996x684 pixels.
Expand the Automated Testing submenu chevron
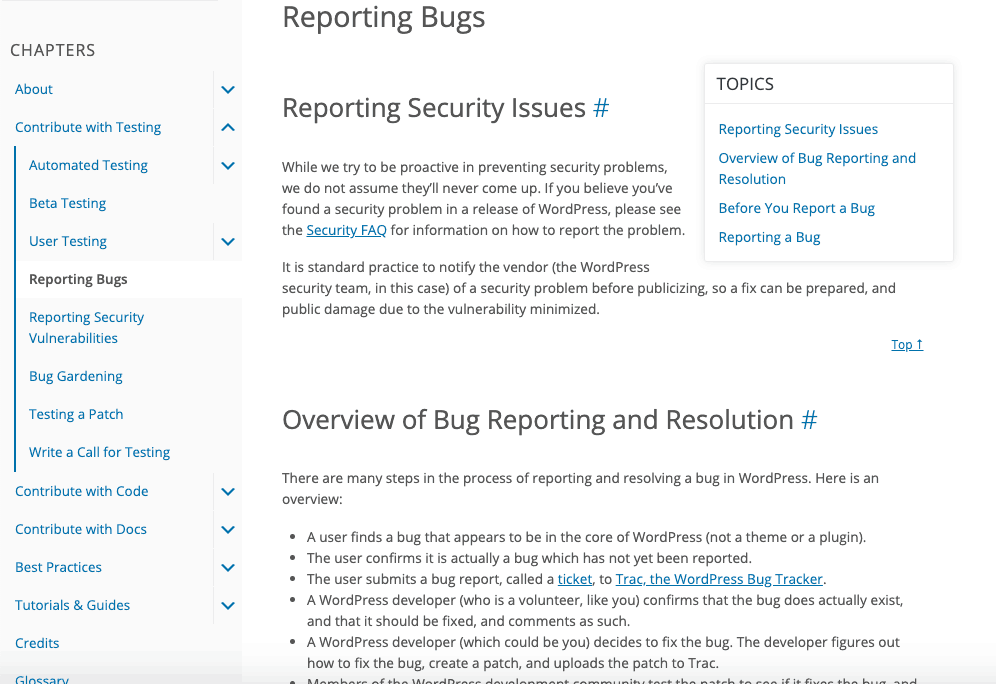228,166
